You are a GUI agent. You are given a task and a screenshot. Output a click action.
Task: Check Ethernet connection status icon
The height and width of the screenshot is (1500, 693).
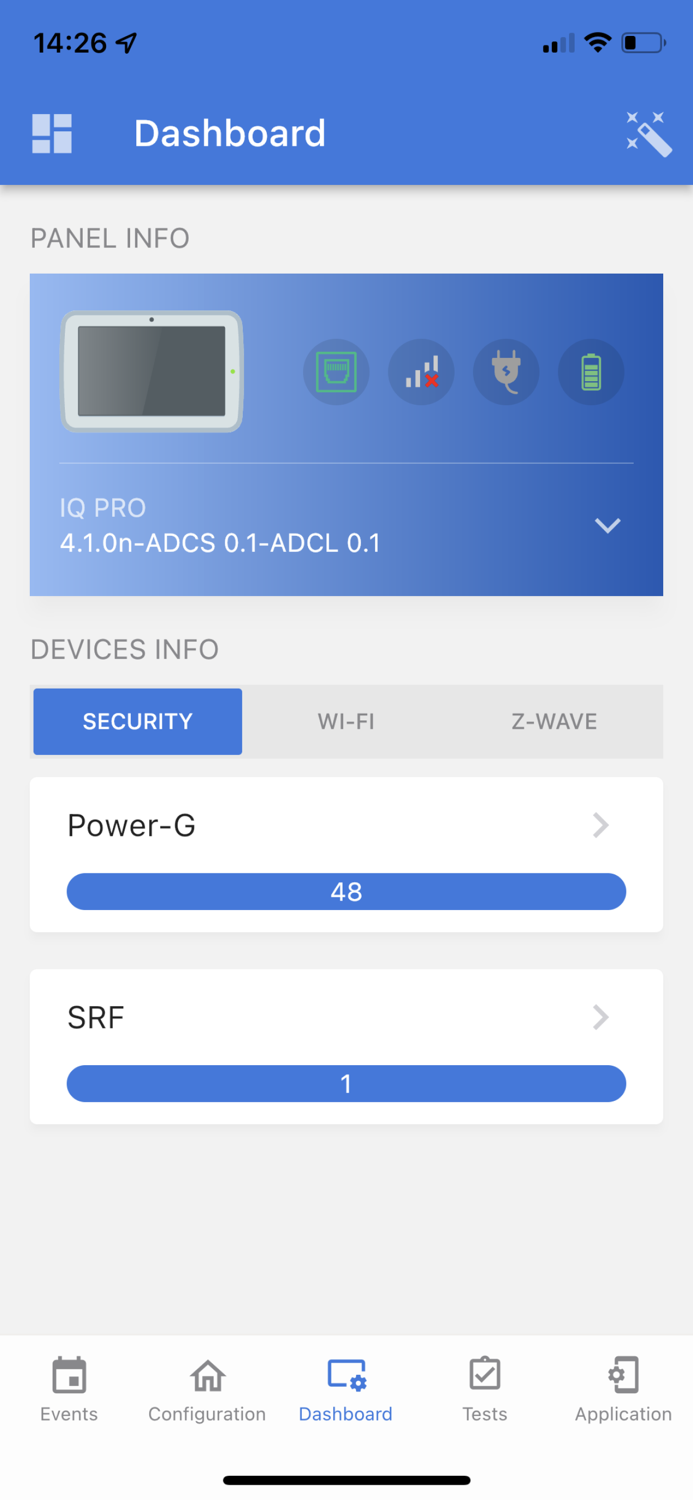(x=336, y=371)
